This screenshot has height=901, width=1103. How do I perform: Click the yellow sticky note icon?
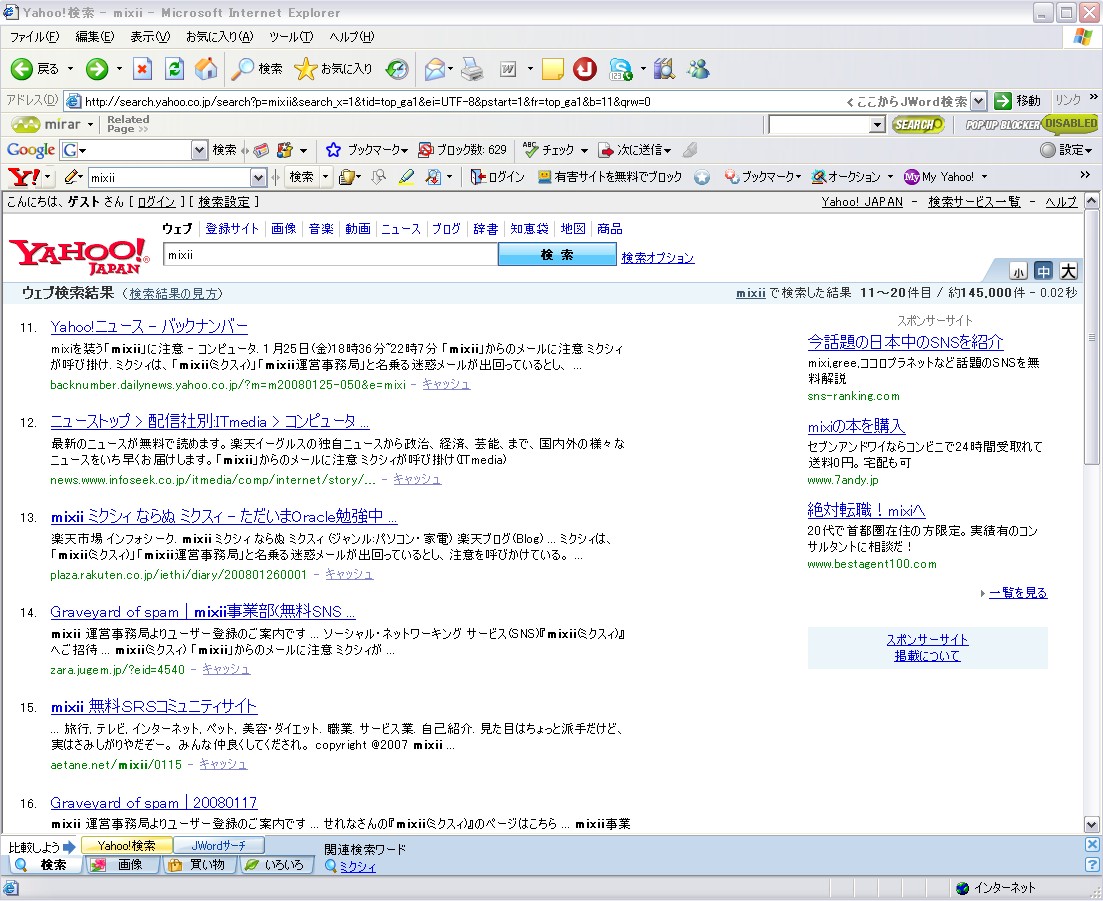point(552,68)
